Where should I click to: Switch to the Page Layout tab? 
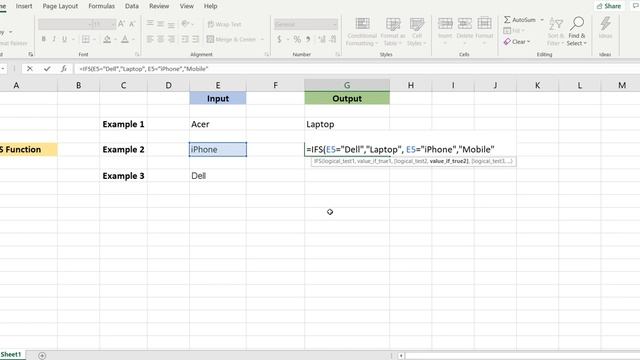[60, 6]
